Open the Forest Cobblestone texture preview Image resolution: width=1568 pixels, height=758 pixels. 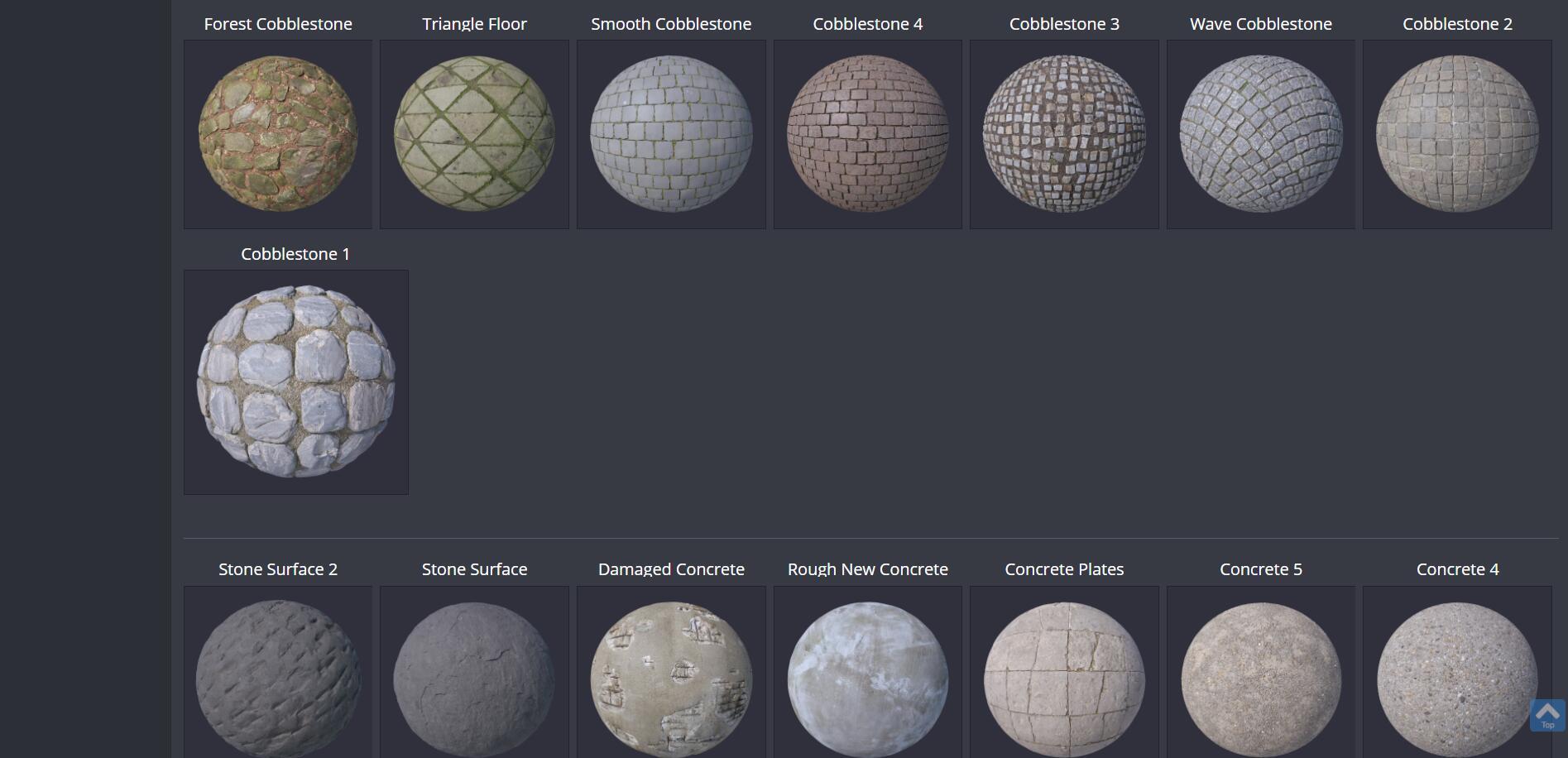(x=278, y=134)
